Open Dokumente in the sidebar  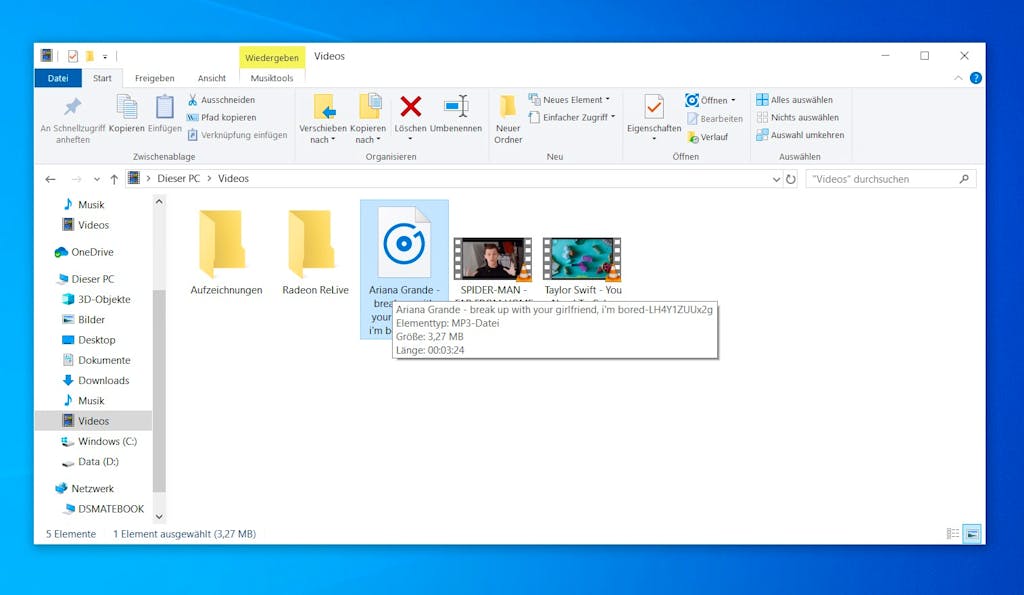(96, 360)
